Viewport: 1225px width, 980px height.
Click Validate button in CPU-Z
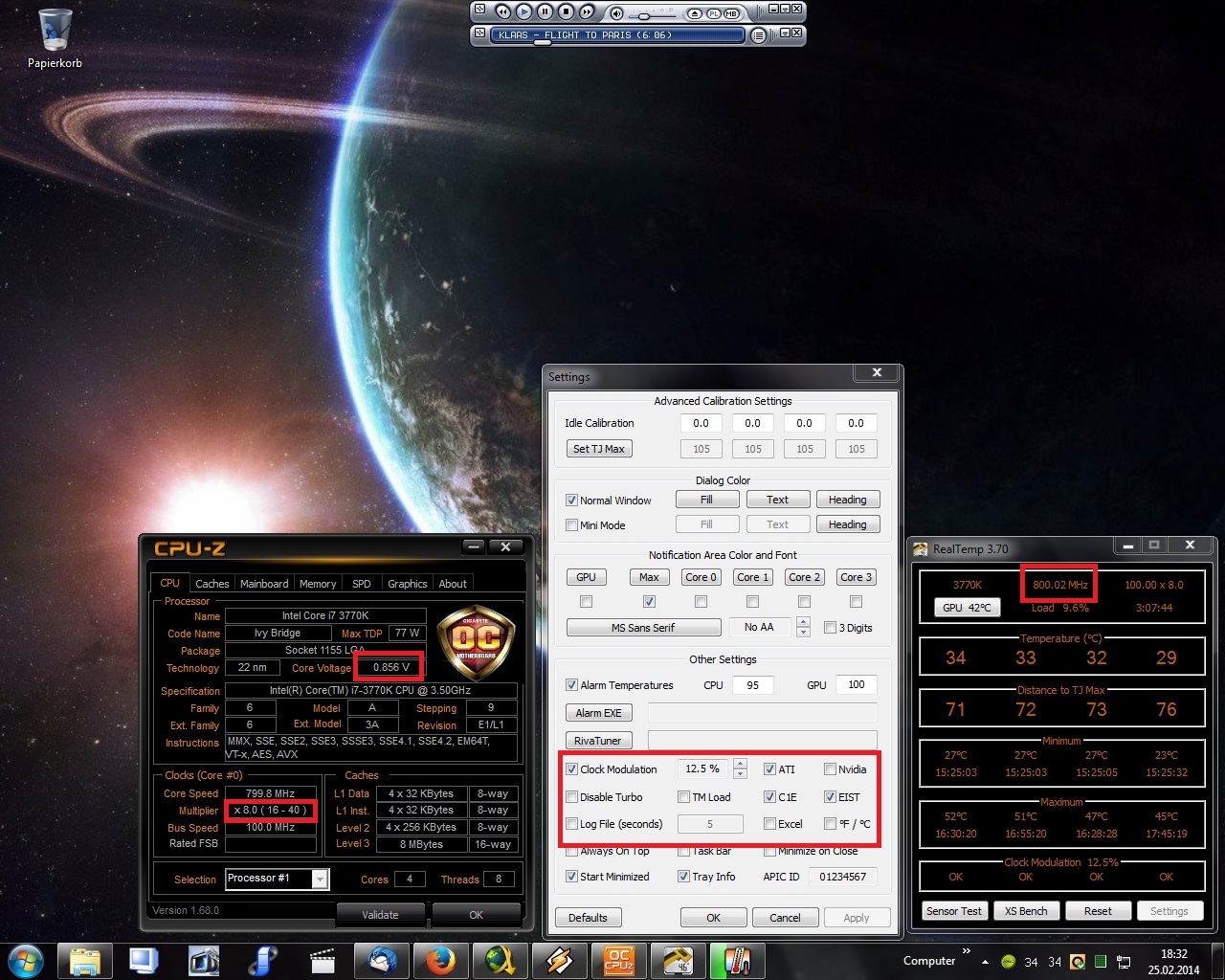point(380,915)
